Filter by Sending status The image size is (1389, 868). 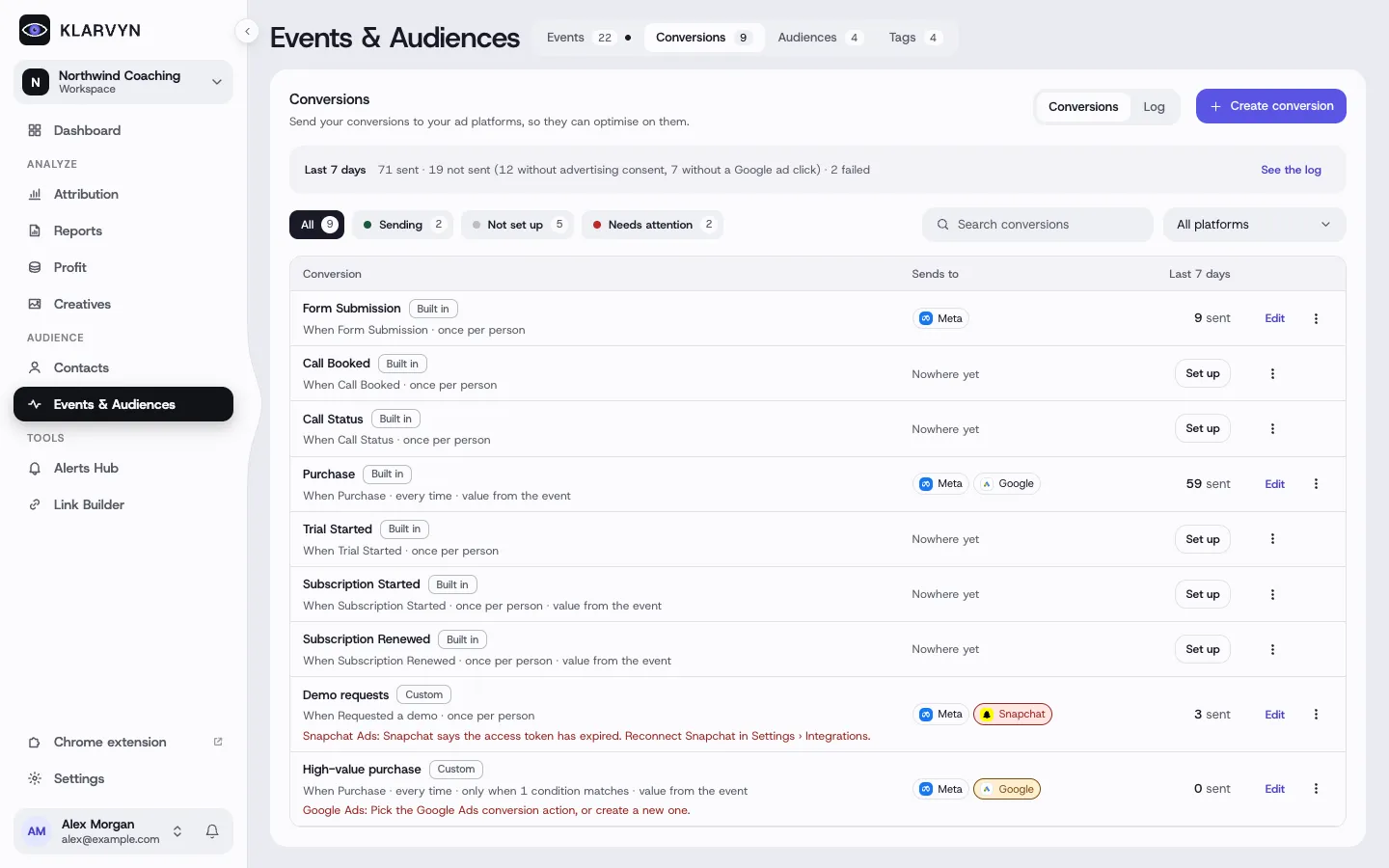tap(402, 225)
